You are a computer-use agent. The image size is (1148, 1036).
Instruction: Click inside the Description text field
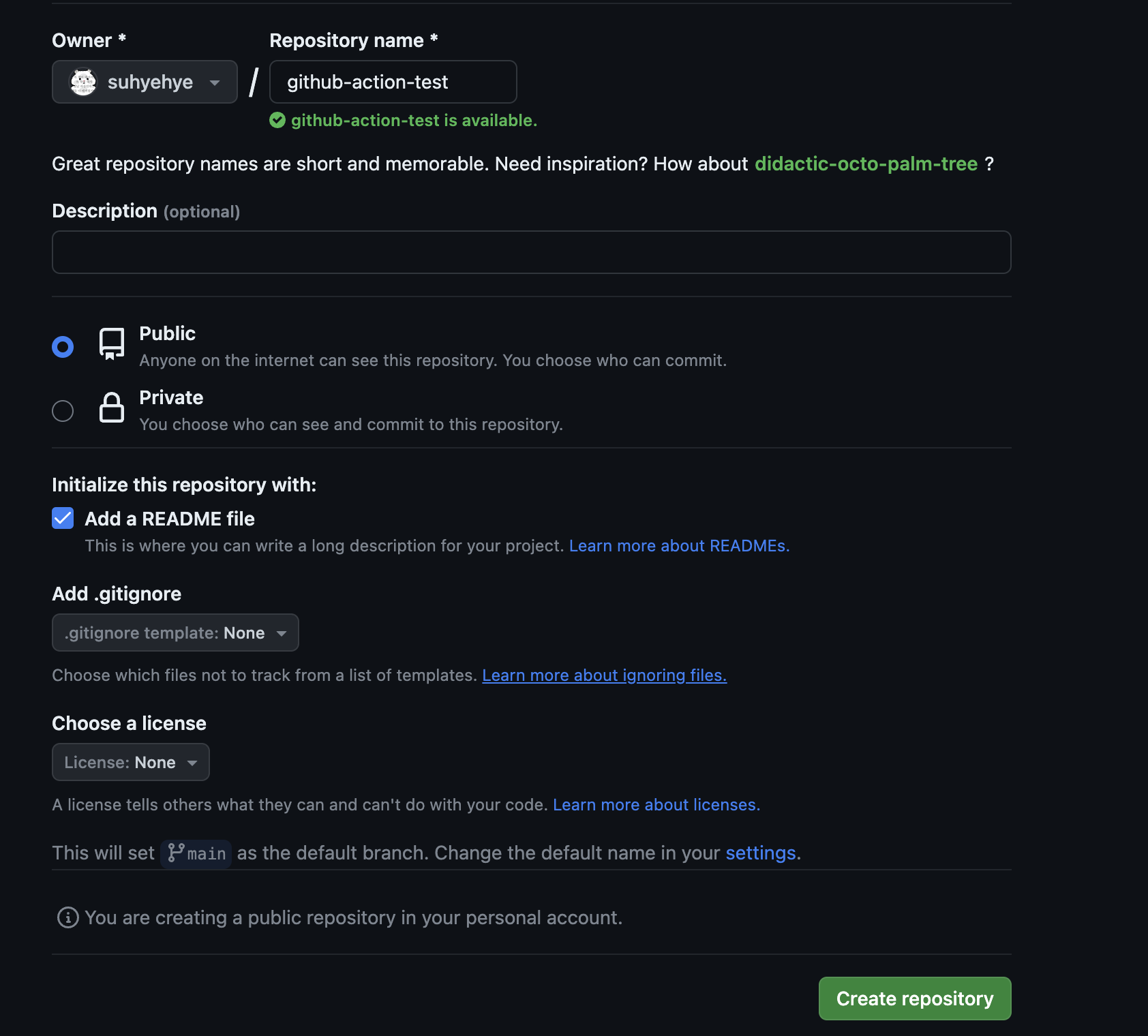[x=530, y=252]
